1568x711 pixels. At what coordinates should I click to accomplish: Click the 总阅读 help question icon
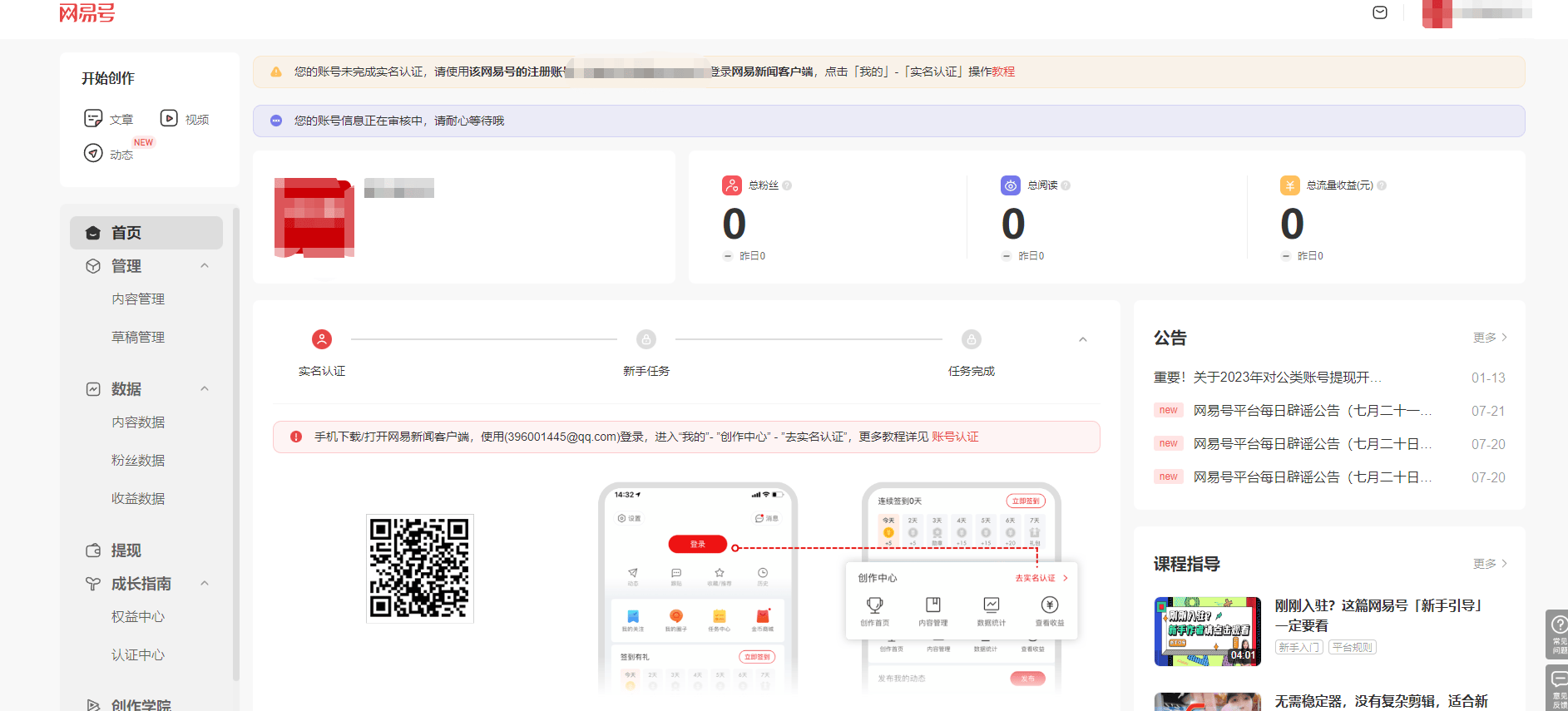[1066, 185]
